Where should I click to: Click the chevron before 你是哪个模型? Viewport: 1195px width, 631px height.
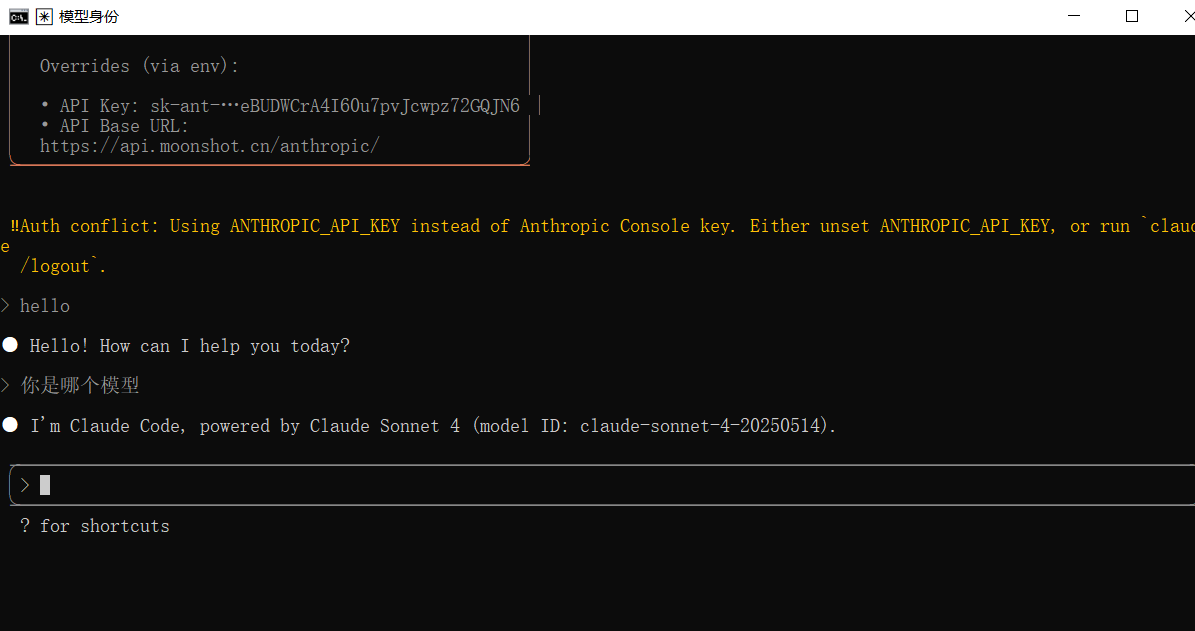pos(6,385)
